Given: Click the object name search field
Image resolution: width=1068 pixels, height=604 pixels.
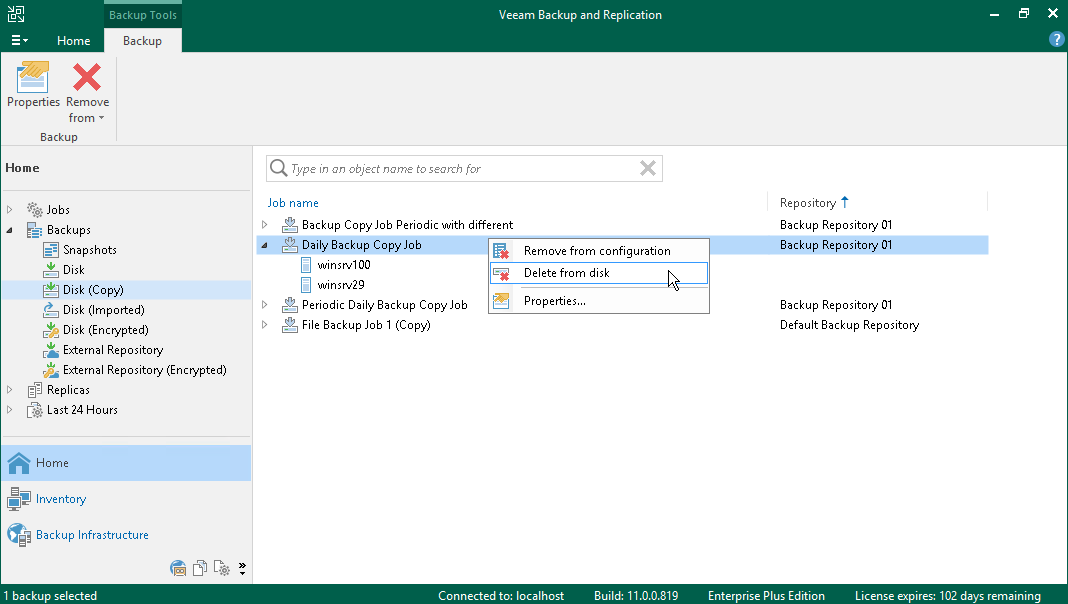Looking at the screenshot, I should (460, 169).
